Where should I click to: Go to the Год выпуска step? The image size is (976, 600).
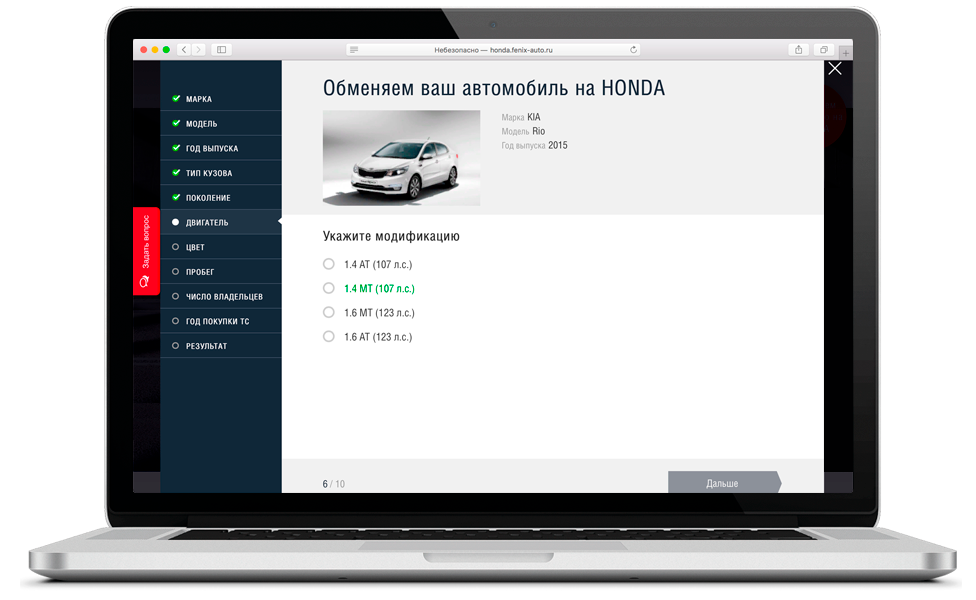coord(221,148)
